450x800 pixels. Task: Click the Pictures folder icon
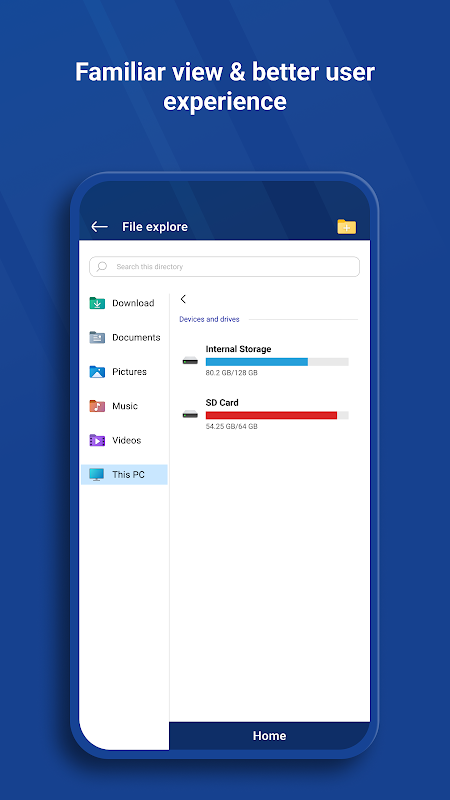tap(97, 371)
